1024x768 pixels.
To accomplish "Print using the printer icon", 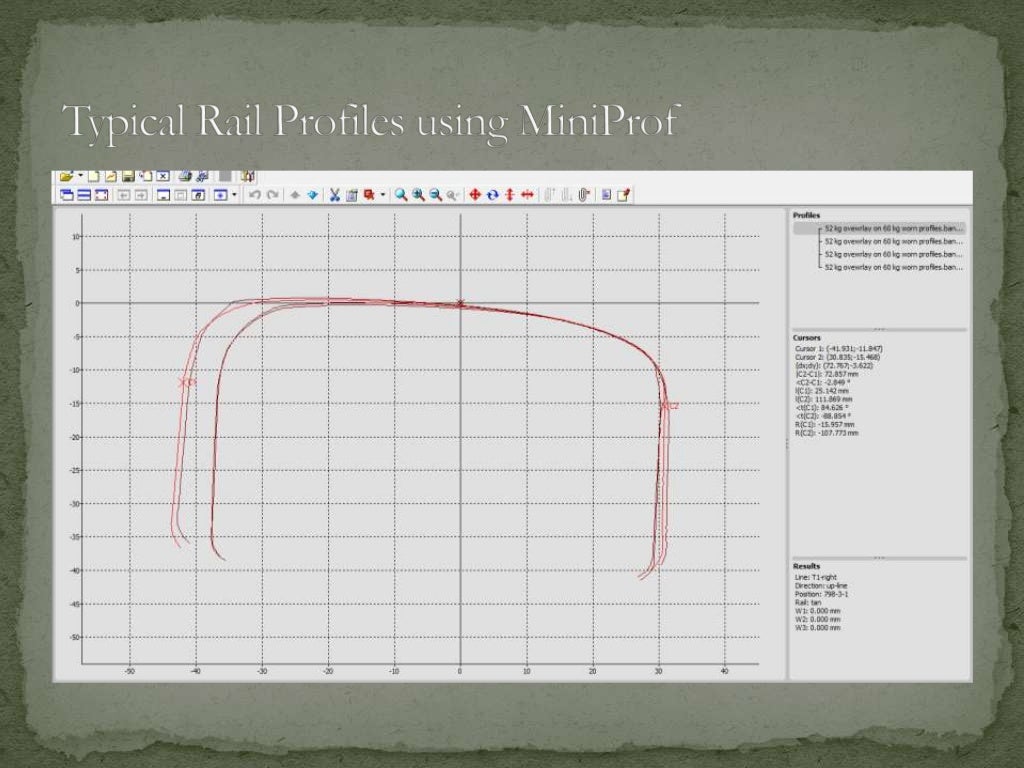I will coord(185,176).
